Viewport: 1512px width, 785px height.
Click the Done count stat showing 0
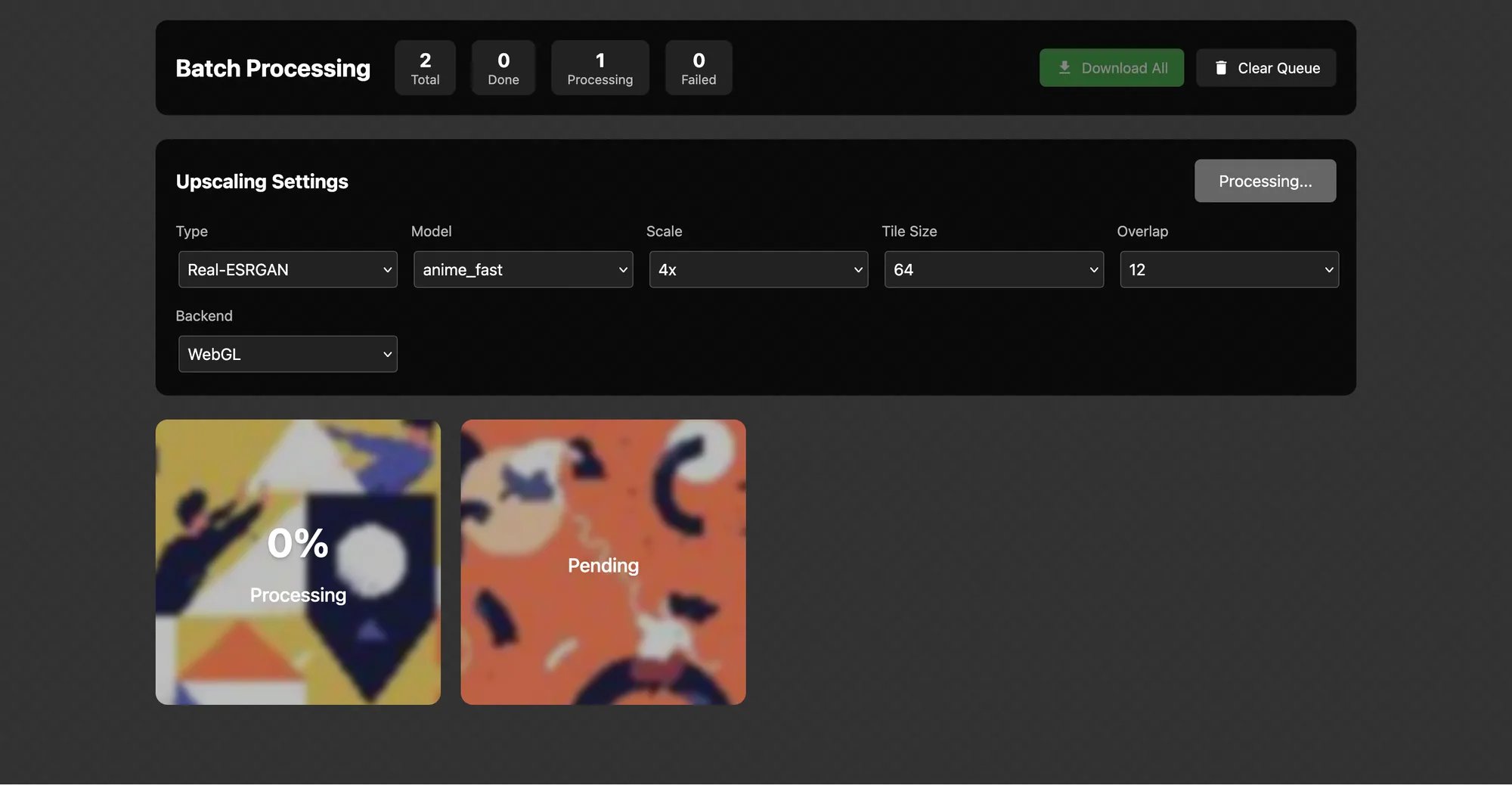503,68
